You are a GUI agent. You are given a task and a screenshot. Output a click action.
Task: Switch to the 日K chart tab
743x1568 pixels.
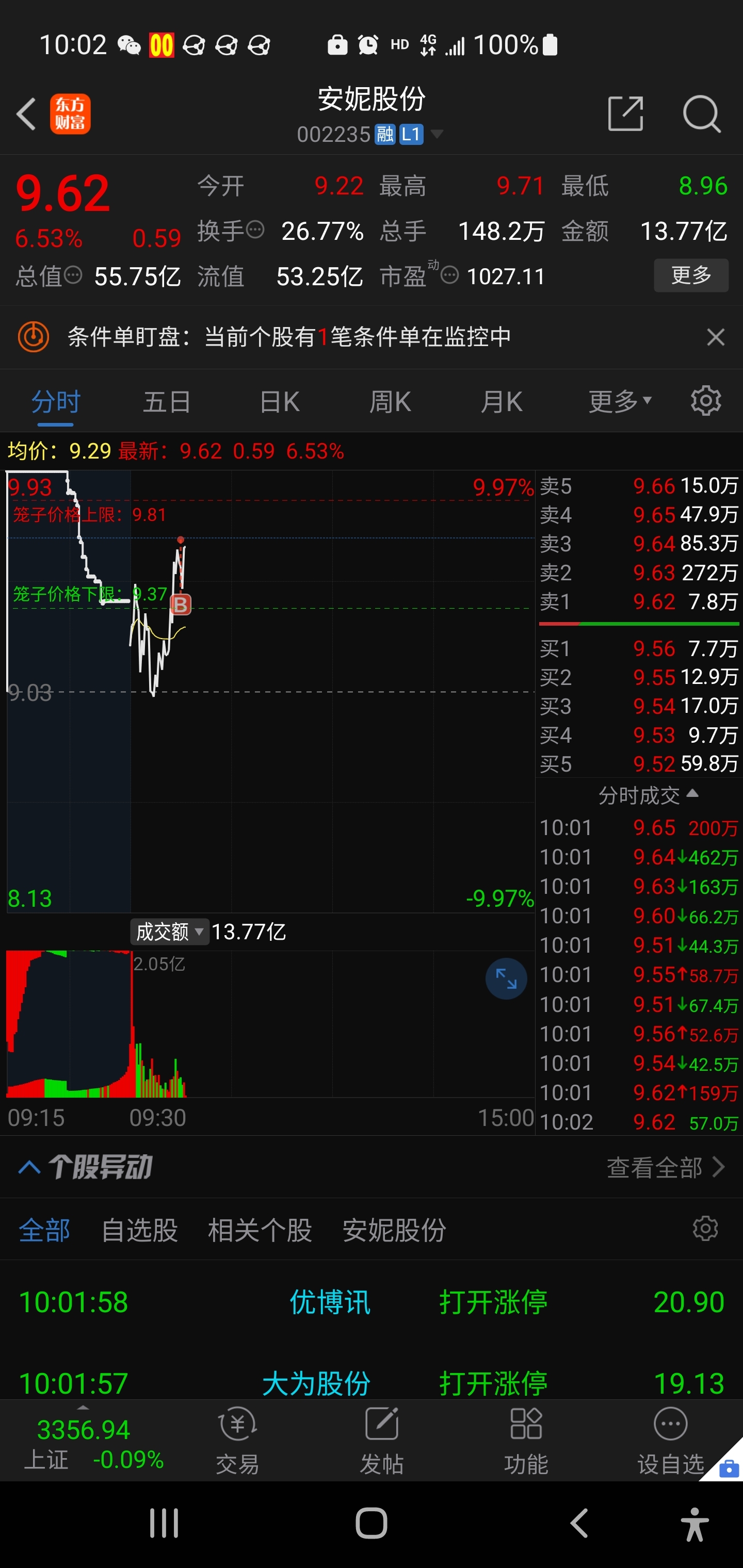point(280,402)
